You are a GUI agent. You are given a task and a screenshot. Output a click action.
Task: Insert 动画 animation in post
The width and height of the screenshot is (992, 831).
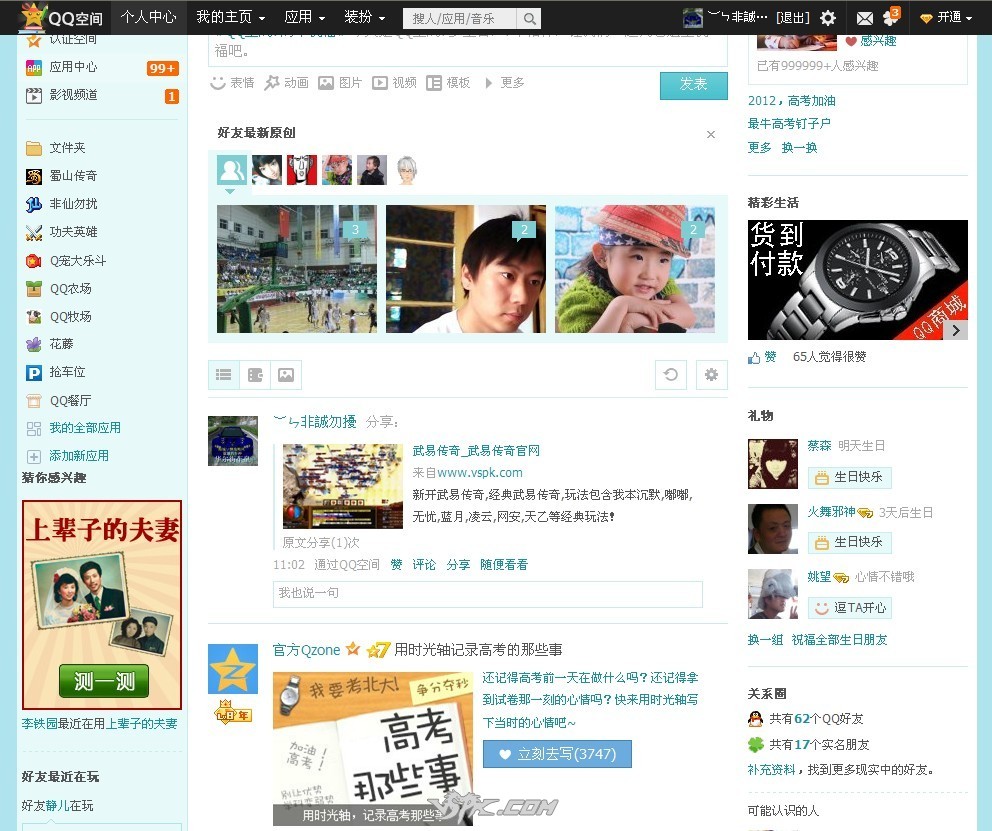(287, 83)
